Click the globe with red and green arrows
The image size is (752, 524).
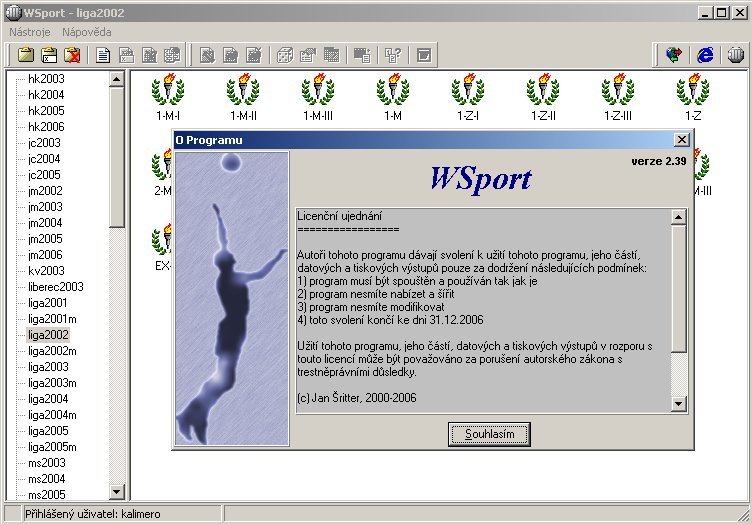point(674,55)
